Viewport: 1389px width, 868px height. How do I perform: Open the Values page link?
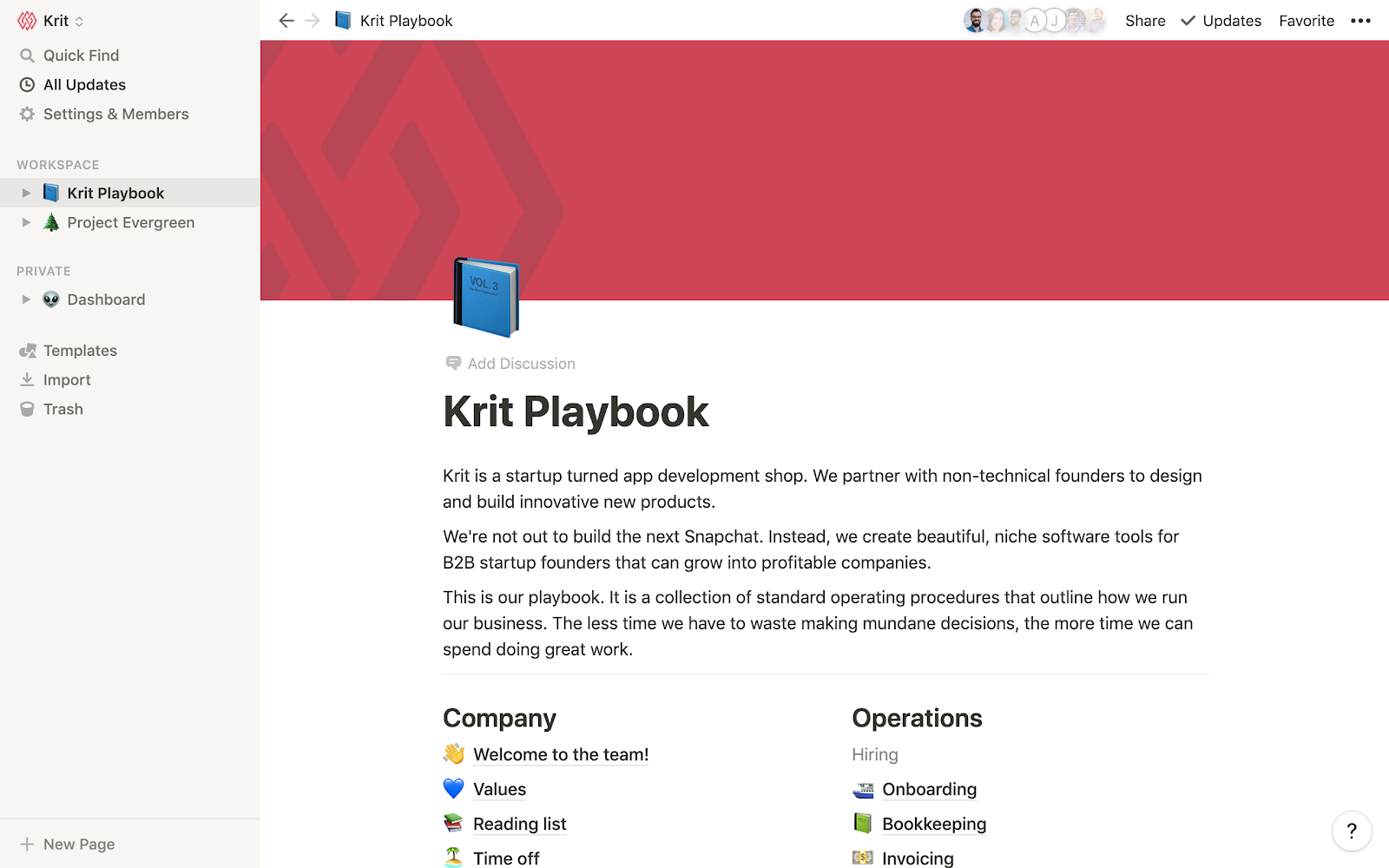[499, 790]
